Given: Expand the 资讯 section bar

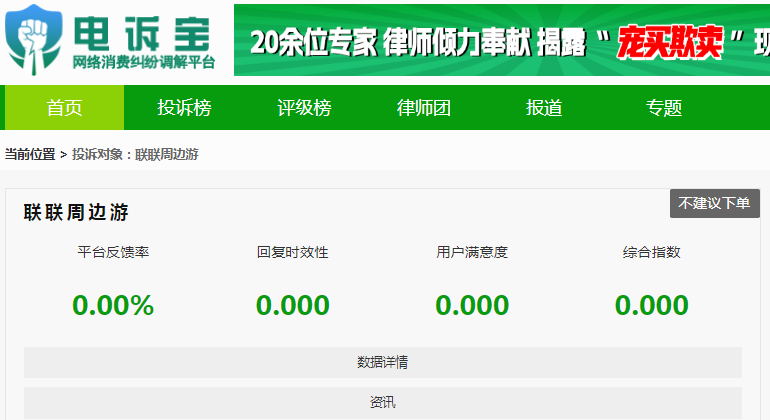Looking at the screenshot, I should coord(383,403).
